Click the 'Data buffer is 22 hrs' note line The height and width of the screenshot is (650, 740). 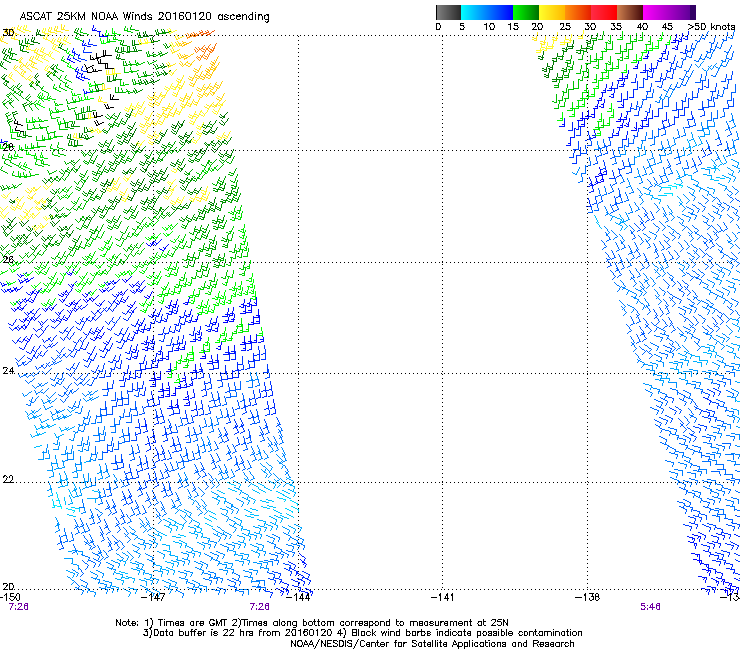(362, 633)
